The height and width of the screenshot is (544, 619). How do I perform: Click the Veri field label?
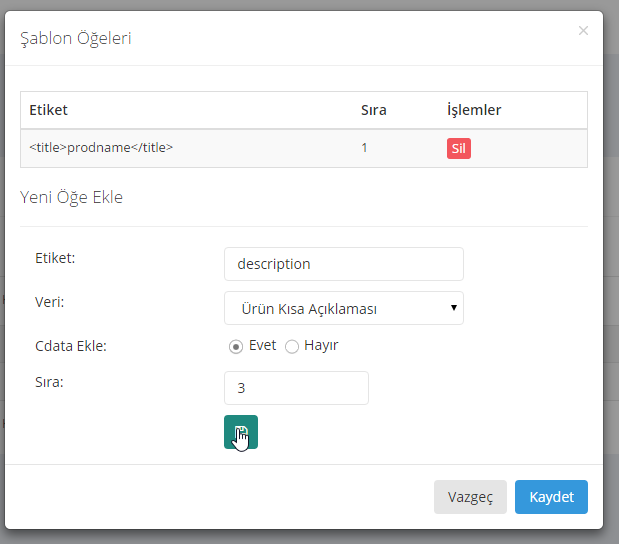pyautogui.click(x=49, y=301)
